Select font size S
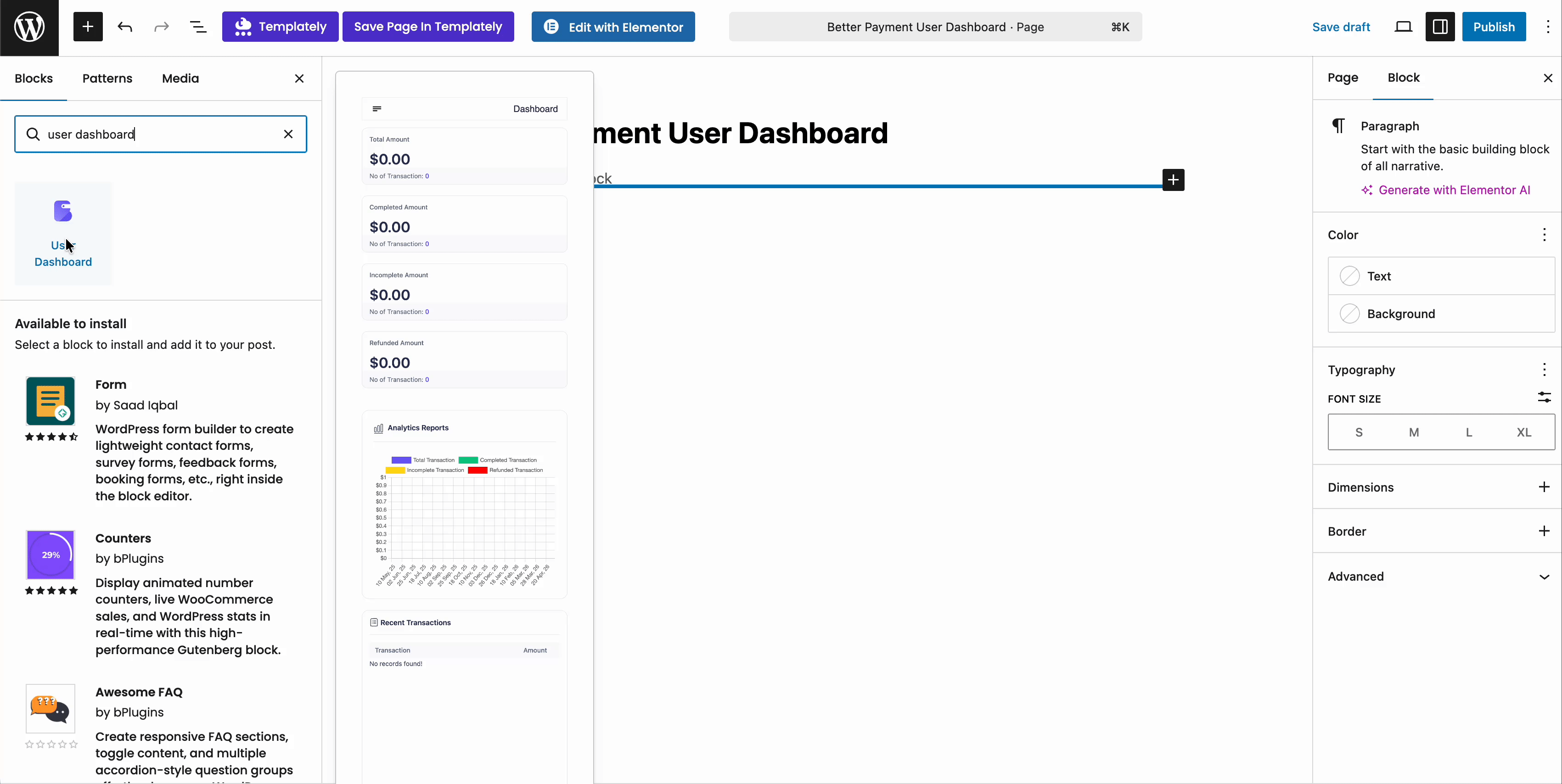Screen dimensions: 1562x784 (x=1359, y=432)
